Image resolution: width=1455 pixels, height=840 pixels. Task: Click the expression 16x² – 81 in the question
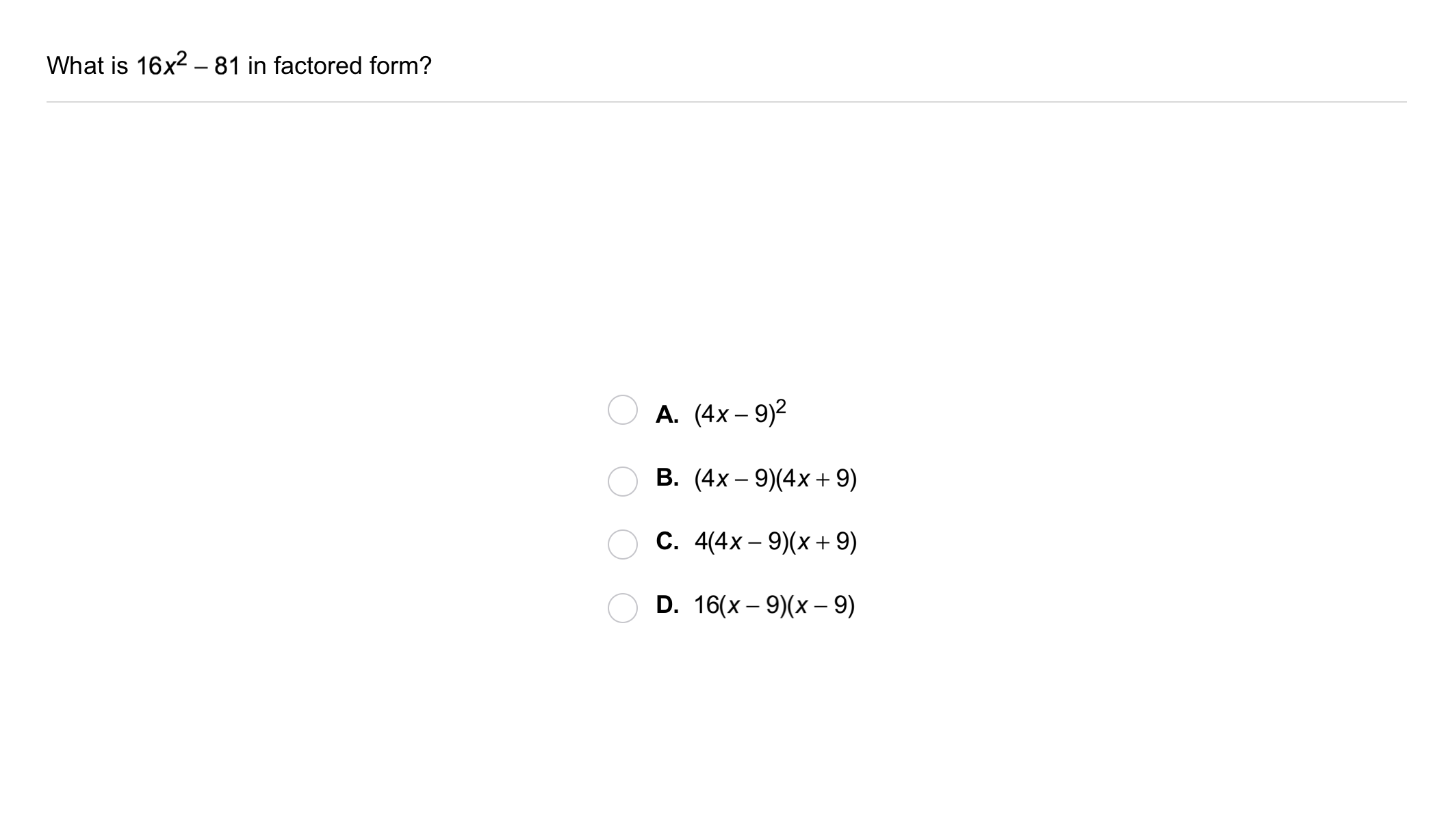pyautogui.click(x=188, y=66)
